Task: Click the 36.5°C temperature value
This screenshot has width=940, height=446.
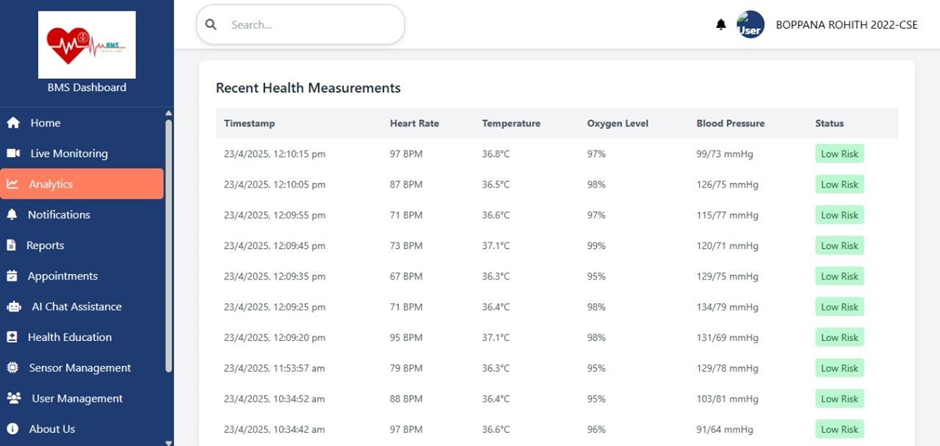Action: pyautogui.click(x=496, y=185)
